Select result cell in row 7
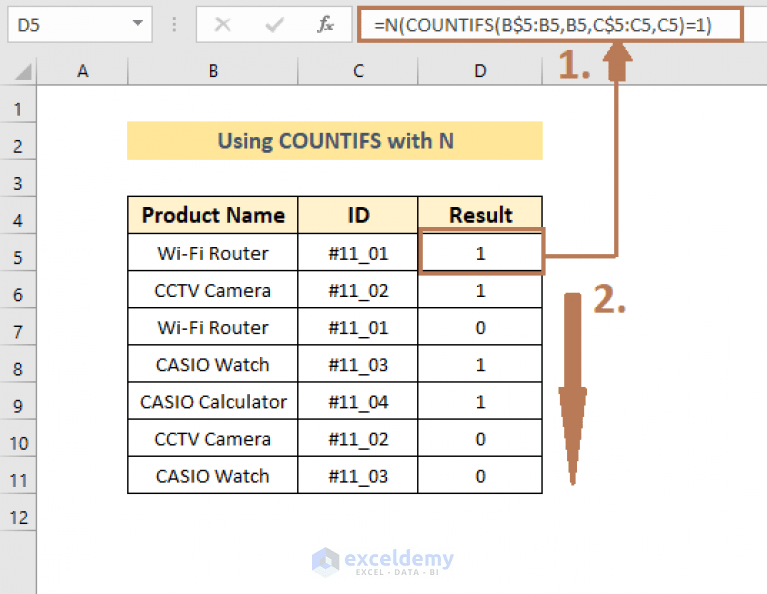767x594 pixels. coord(480,327)
